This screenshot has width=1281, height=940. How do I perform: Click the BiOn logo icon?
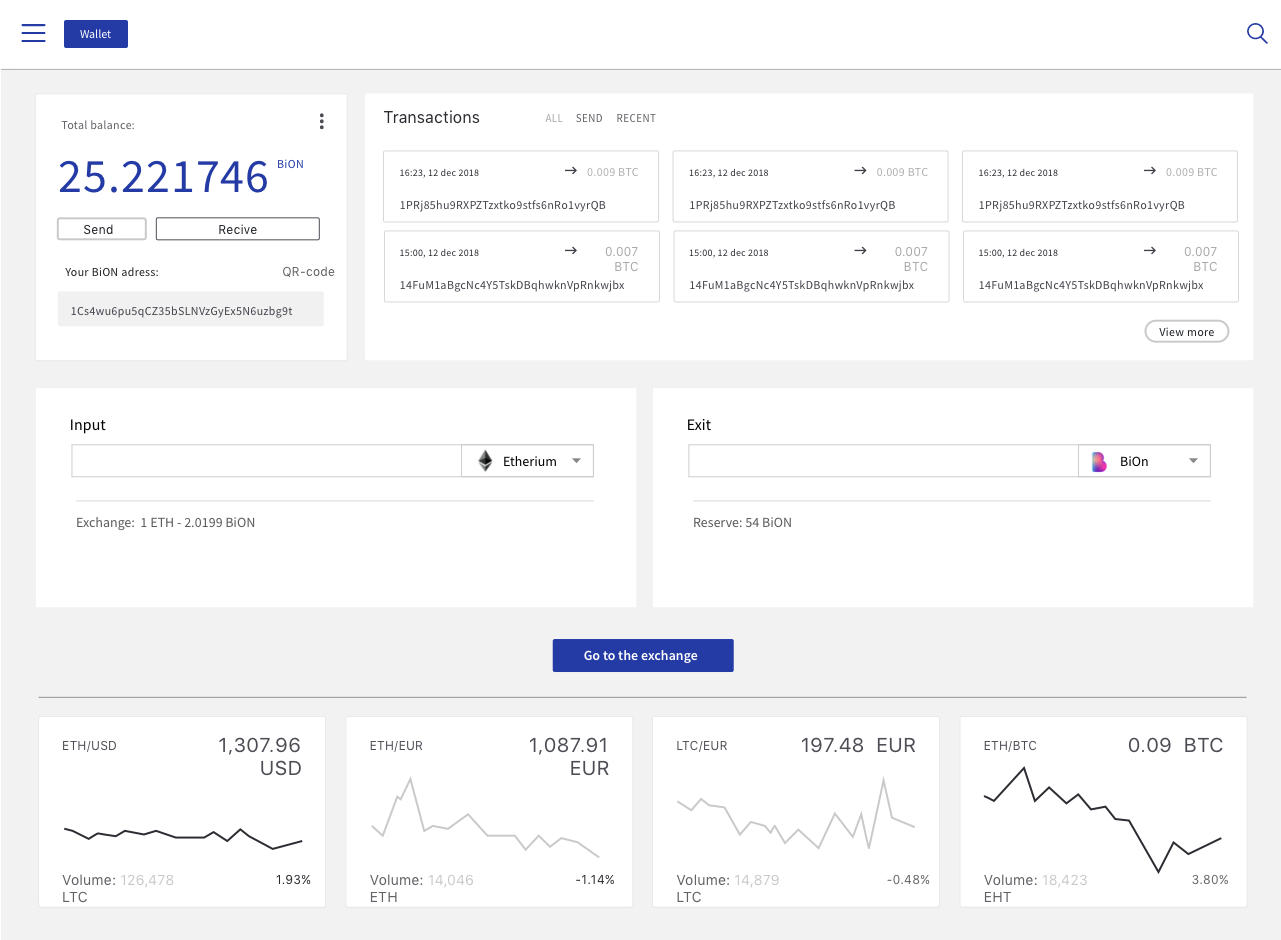[1099, 462]
